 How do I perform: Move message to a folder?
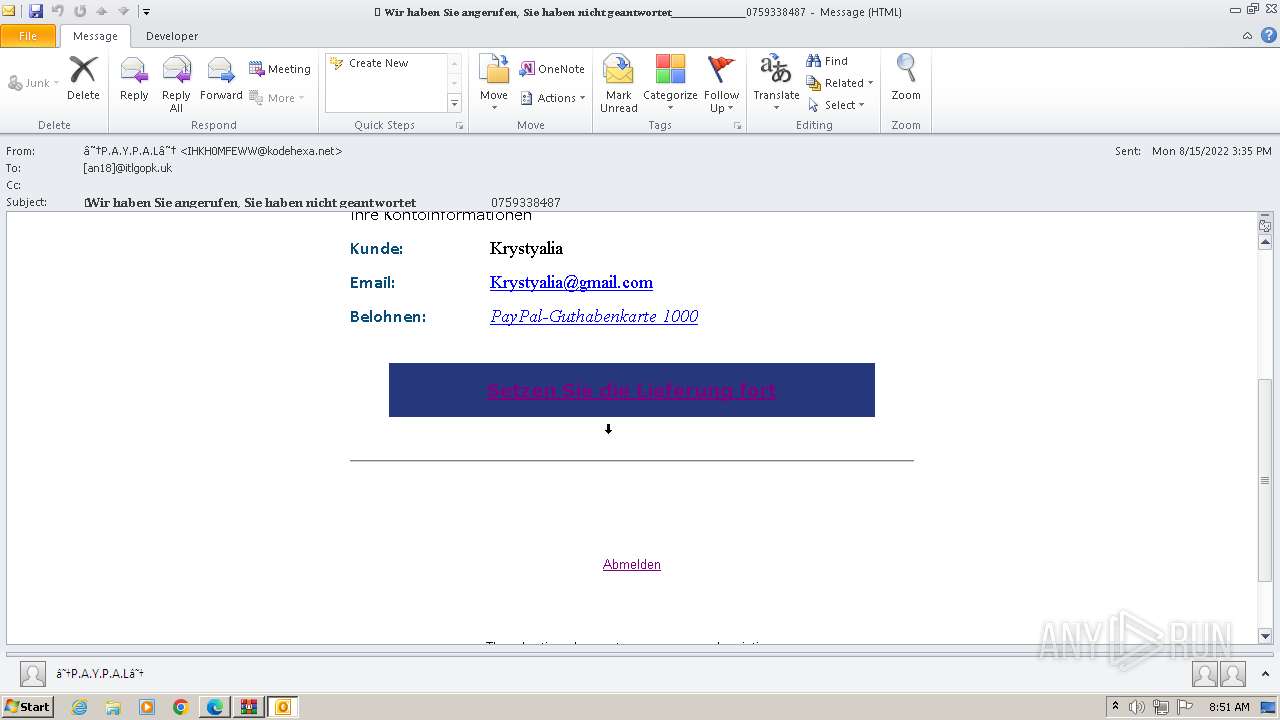pos(494,83)
